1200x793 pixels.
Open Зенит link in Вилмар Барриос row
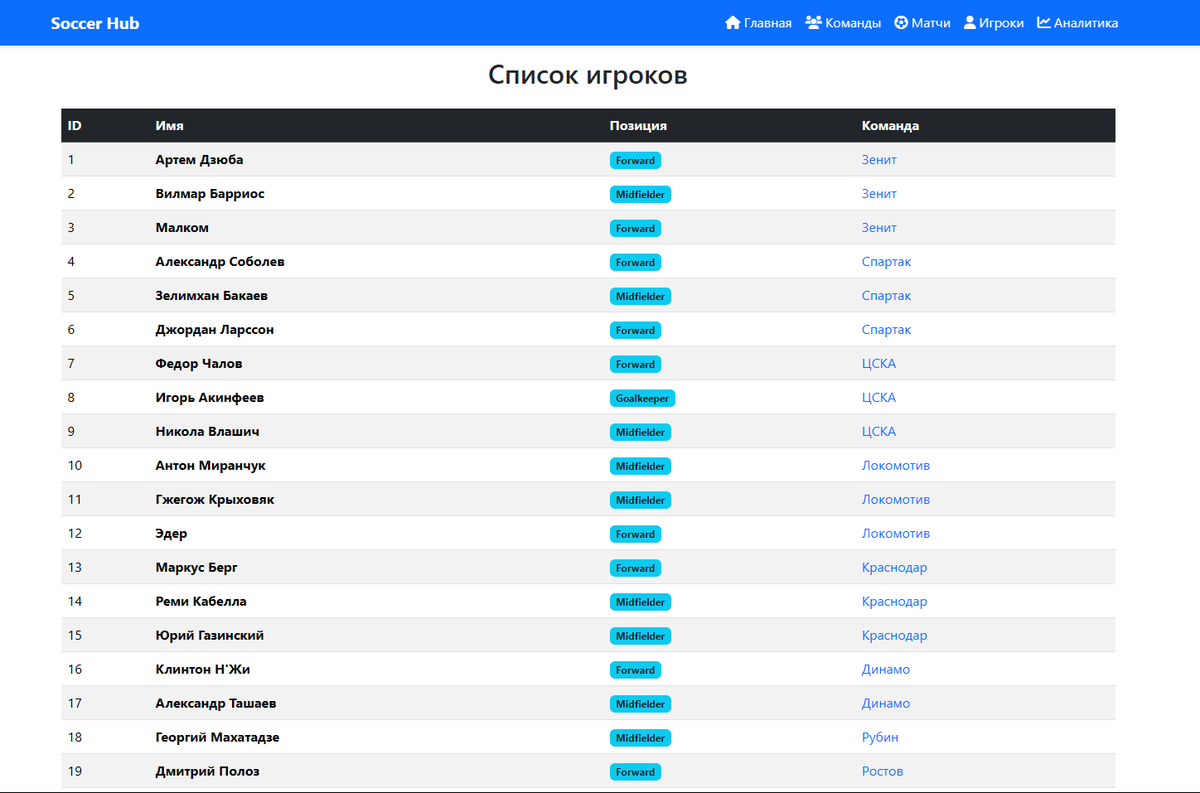pos(879,194)
